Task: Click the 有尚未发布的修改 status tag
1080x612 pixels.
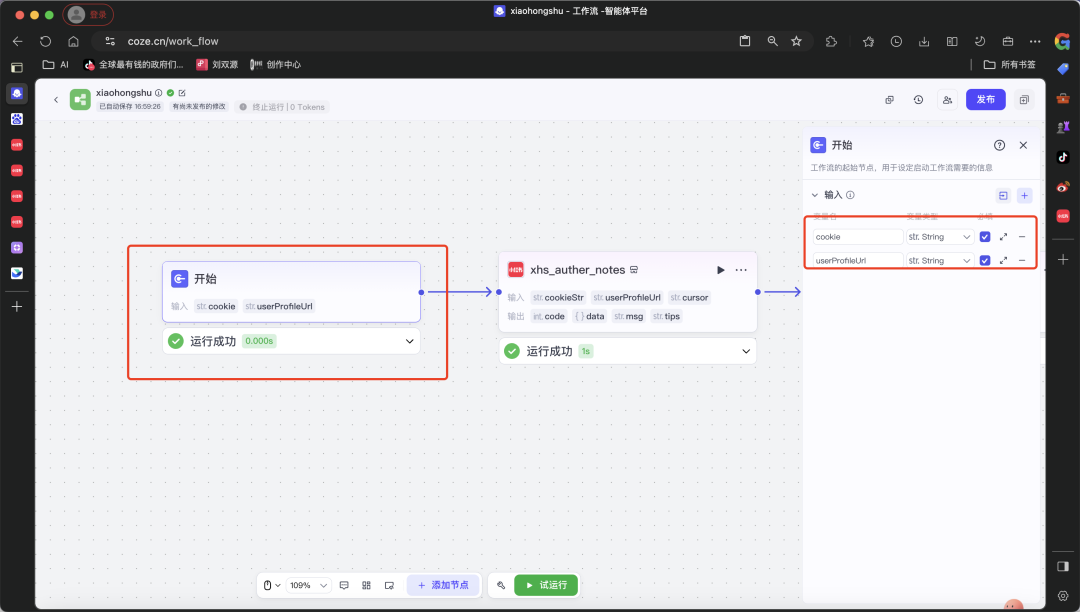Action: [199, 107]
